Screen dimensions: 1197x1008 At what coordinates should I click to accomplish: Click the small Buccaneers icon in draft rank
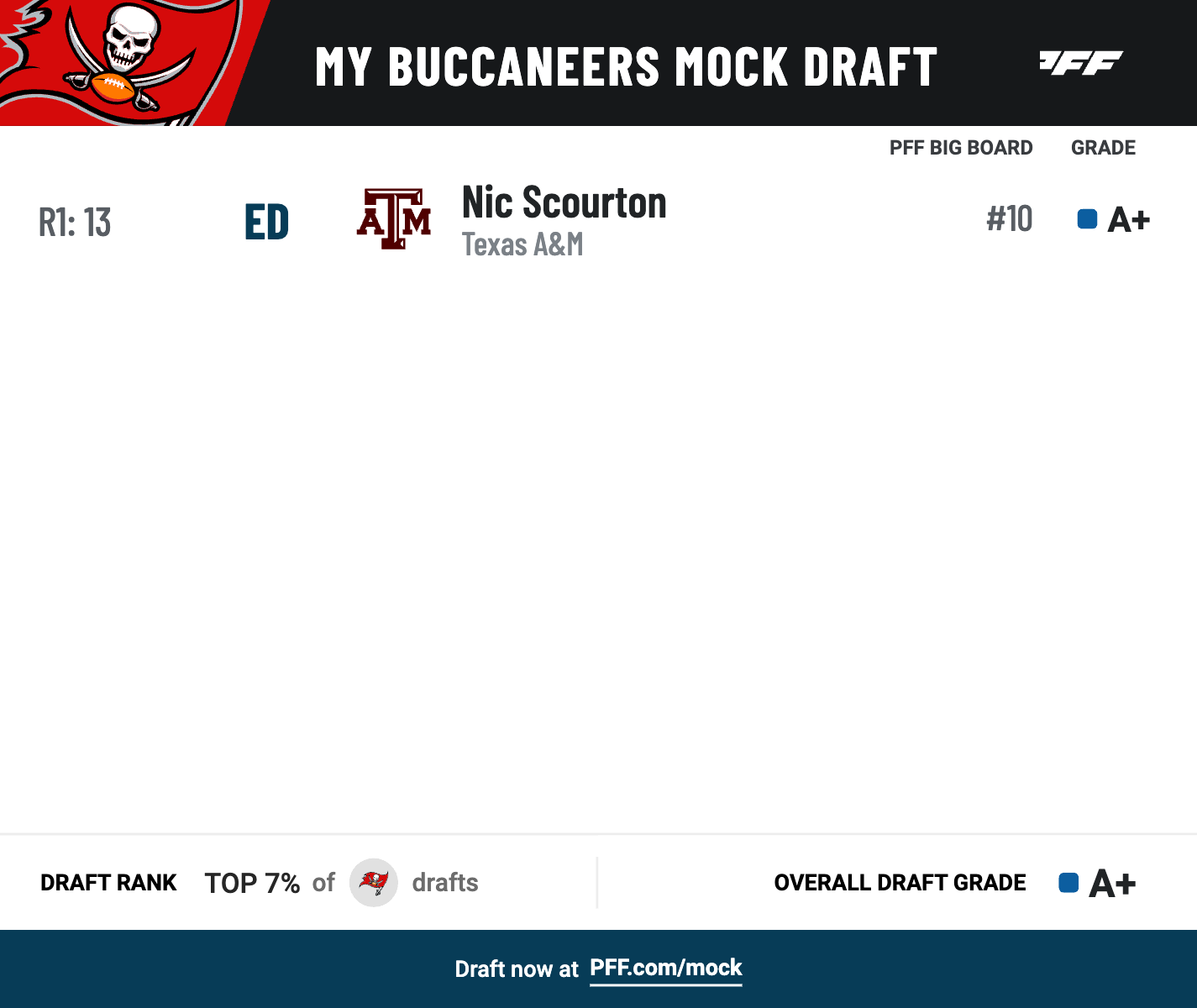(x=374, y=883)
